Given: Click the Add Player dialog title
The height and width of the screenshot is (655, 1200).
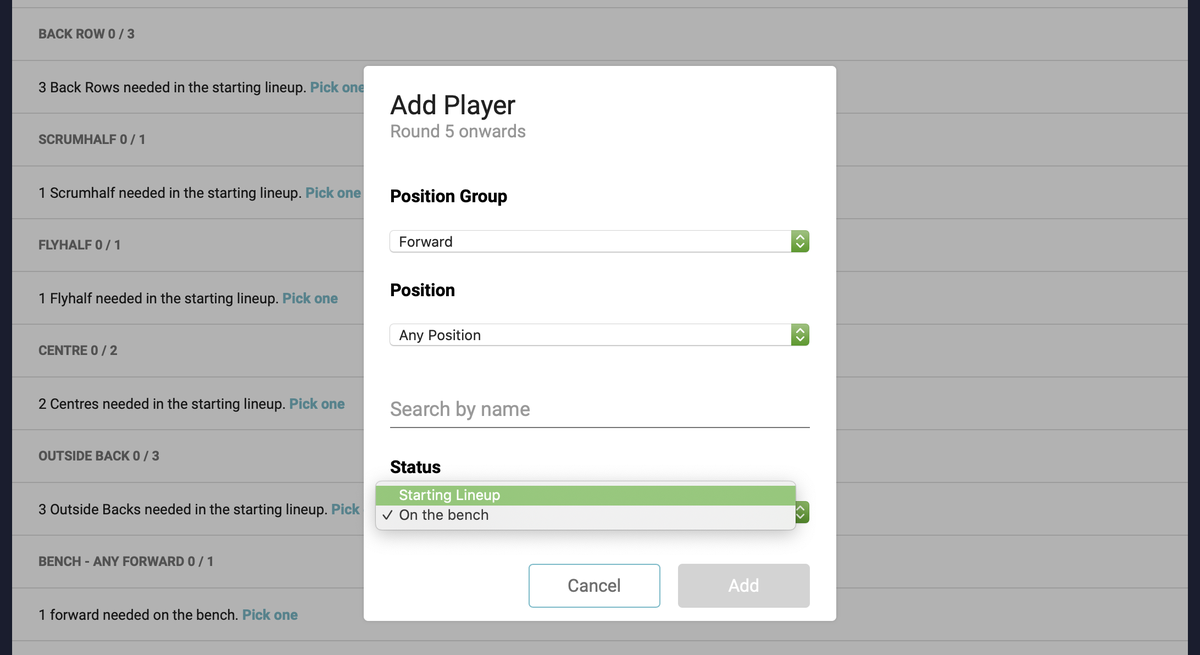Looking at the screenshot, I should [x=453, y=105].
